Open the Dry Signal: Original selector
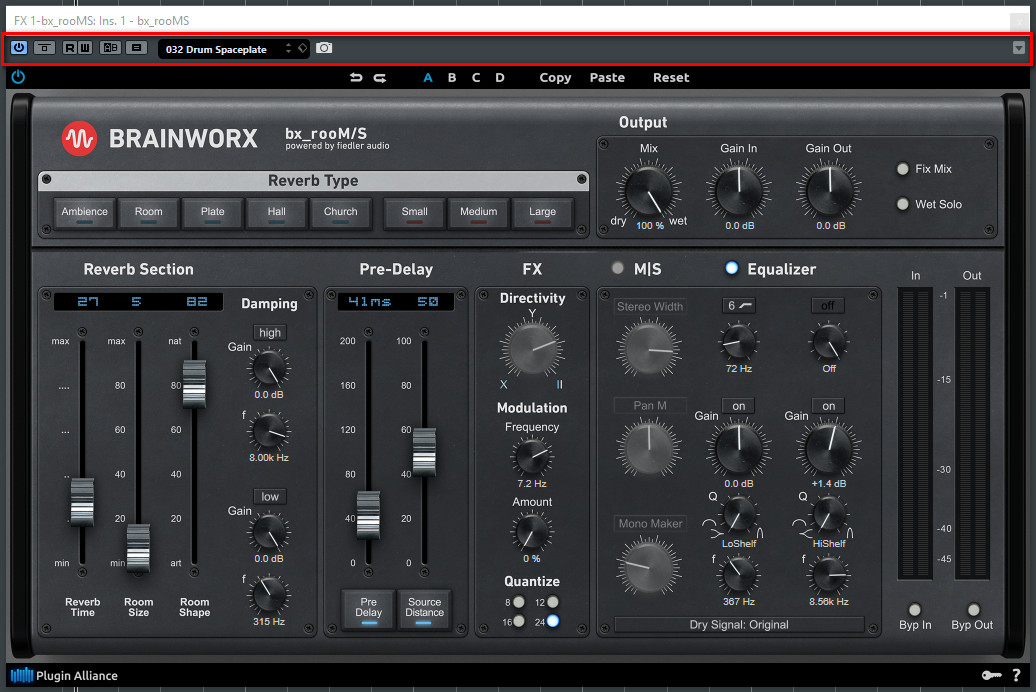 pos(739,625)
